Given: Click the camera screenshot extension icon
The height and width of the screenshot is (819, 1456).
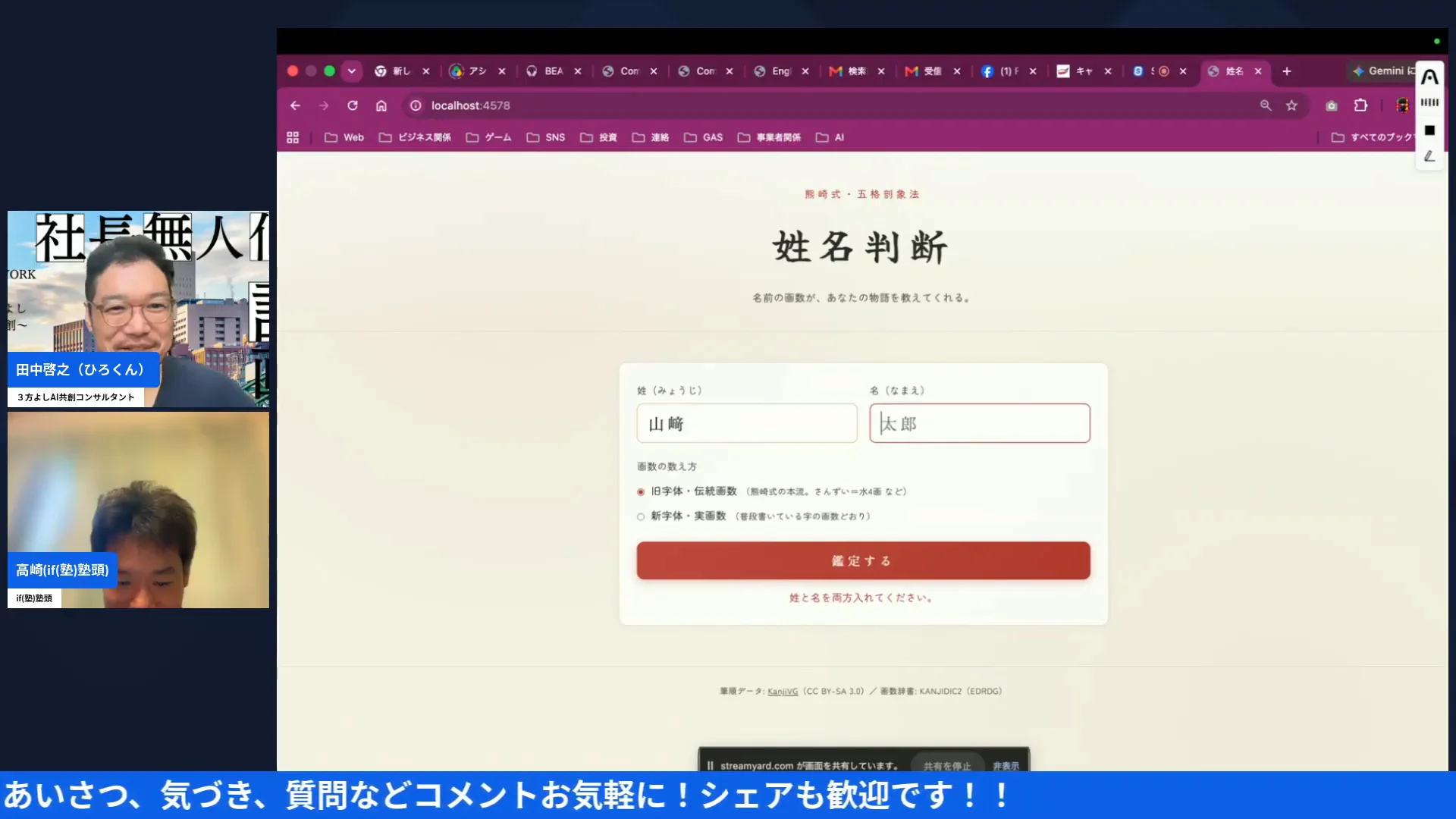Looking at the screenshot, I should point(1332,105).
